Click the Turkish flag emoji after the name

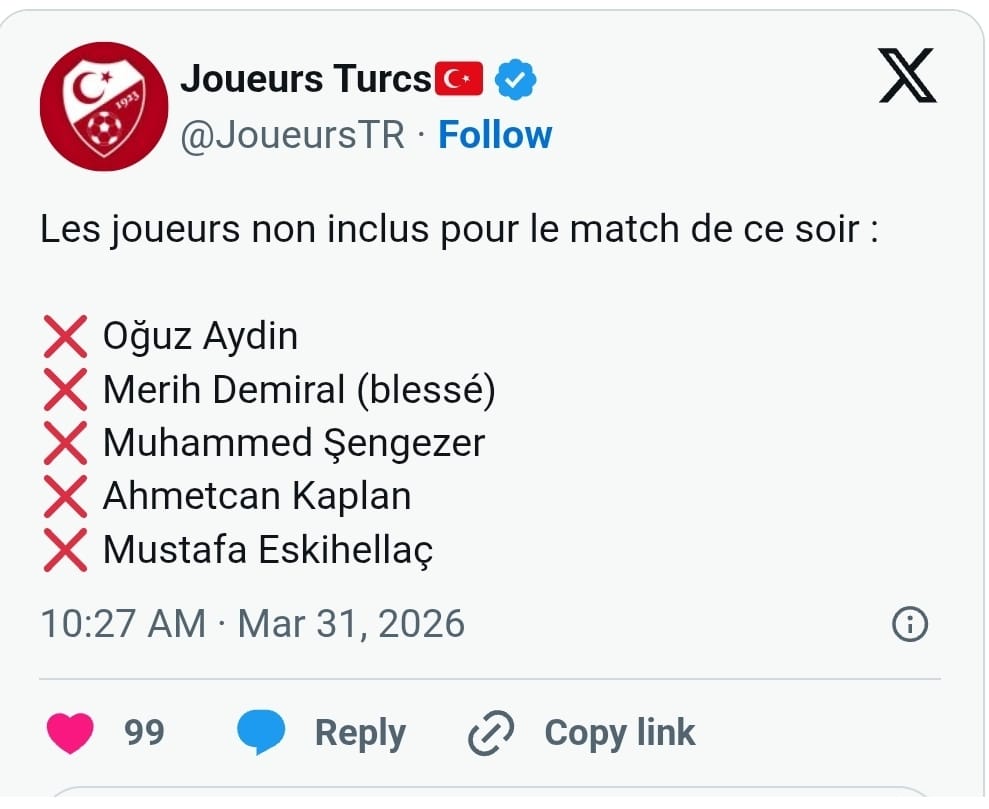460,78
